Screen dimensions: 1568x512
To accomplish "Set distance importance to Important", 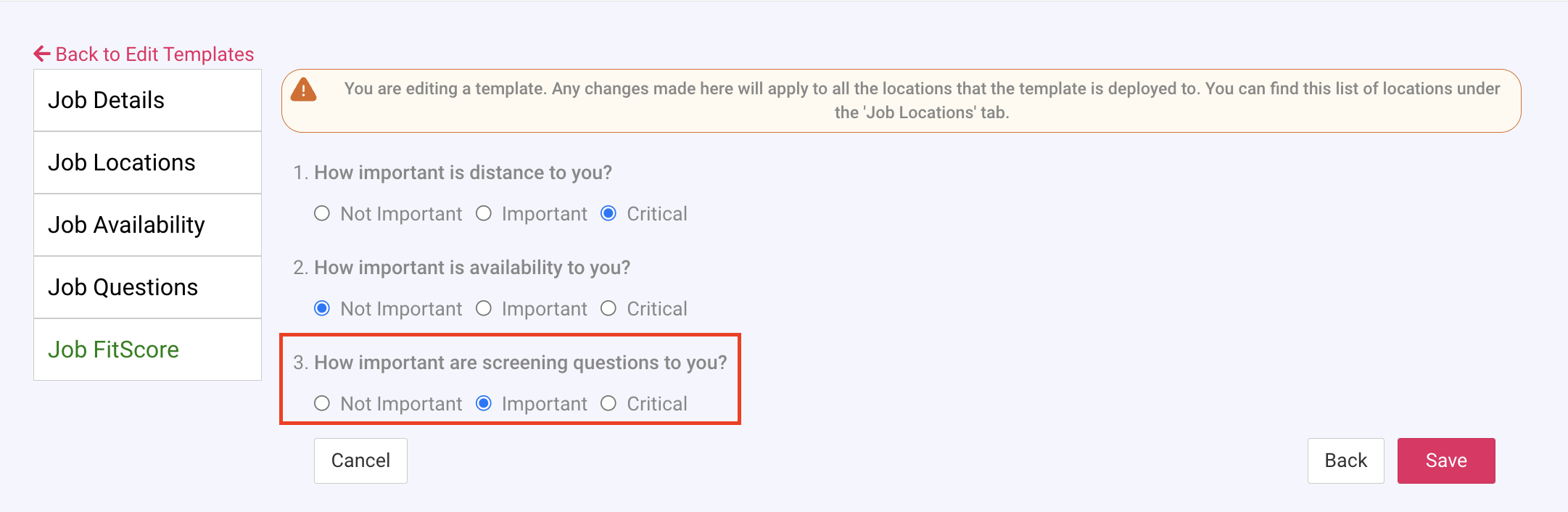I will (x=484, y=213).
